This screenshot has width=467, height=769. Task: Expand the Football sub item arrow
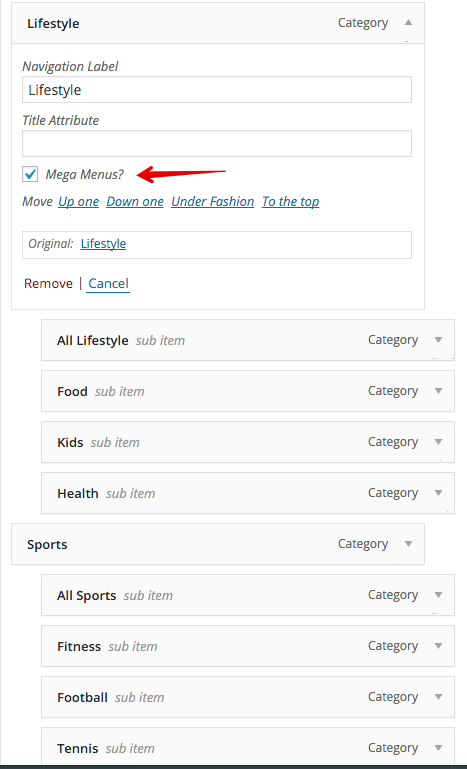click(x=439, y=697)
